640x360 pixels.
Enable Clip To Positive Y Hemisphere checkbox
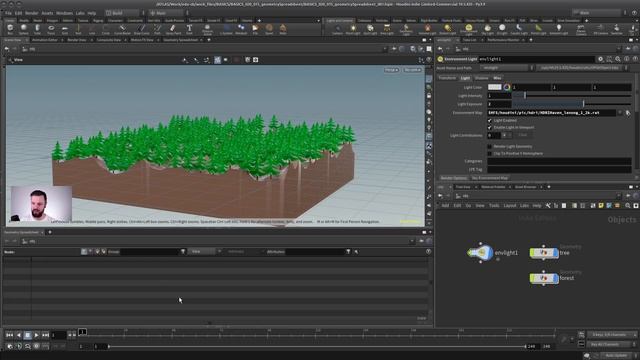[489, 153]
